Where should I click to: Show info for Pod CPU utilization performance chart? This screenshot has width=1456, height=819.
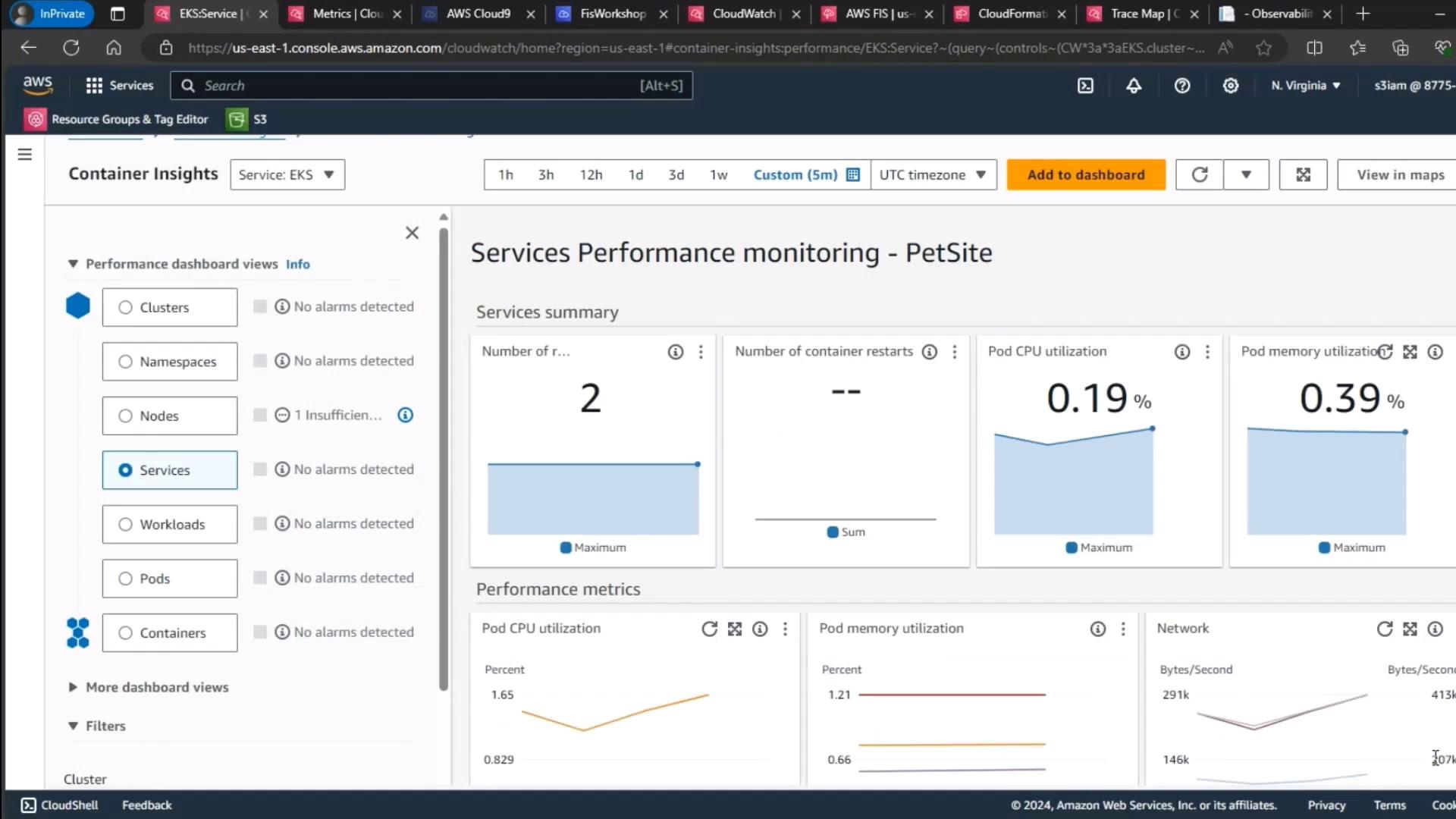click(x=760, y=629)
